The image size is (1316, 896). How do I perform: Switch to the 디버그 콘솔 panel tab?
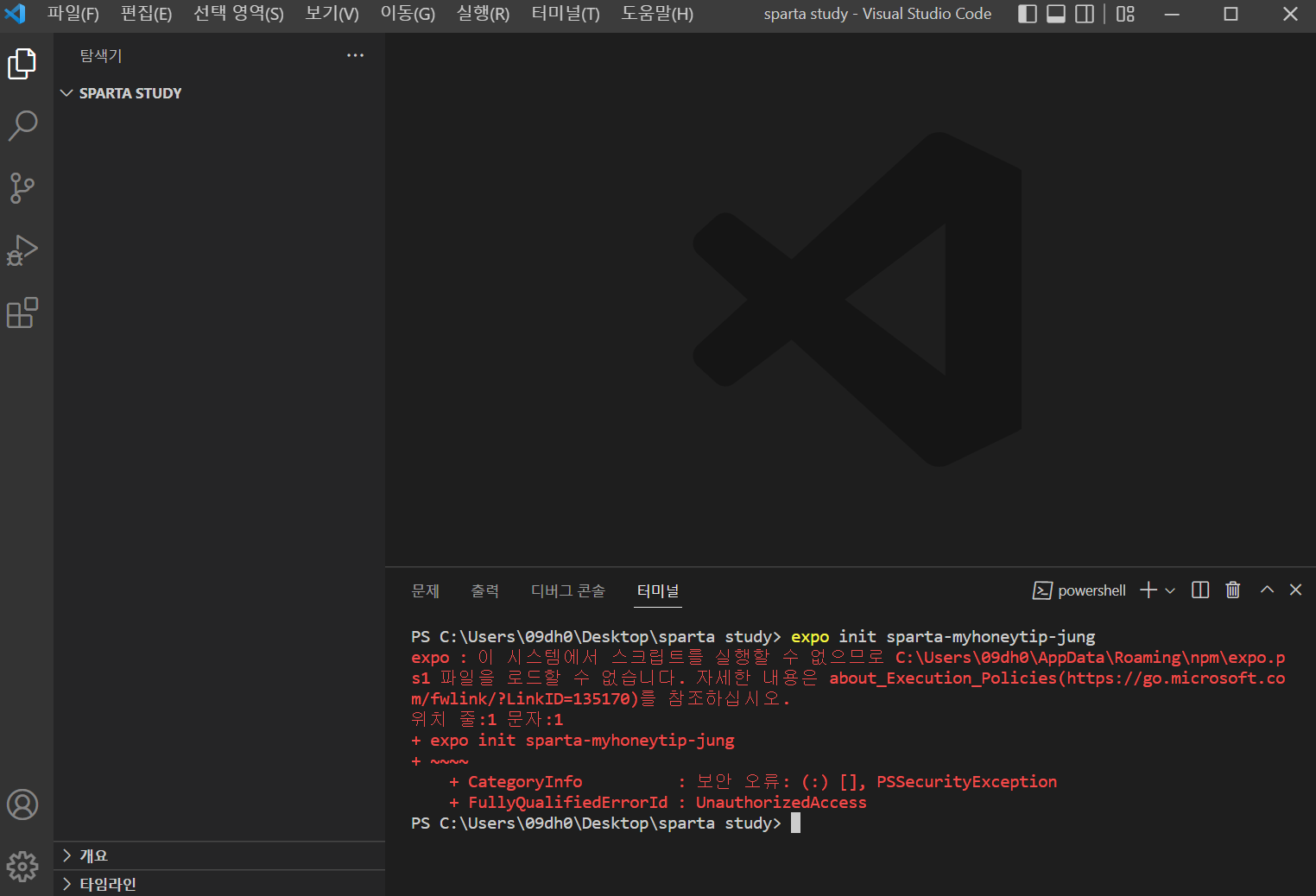pyautogui.click(x=568, y=590)
